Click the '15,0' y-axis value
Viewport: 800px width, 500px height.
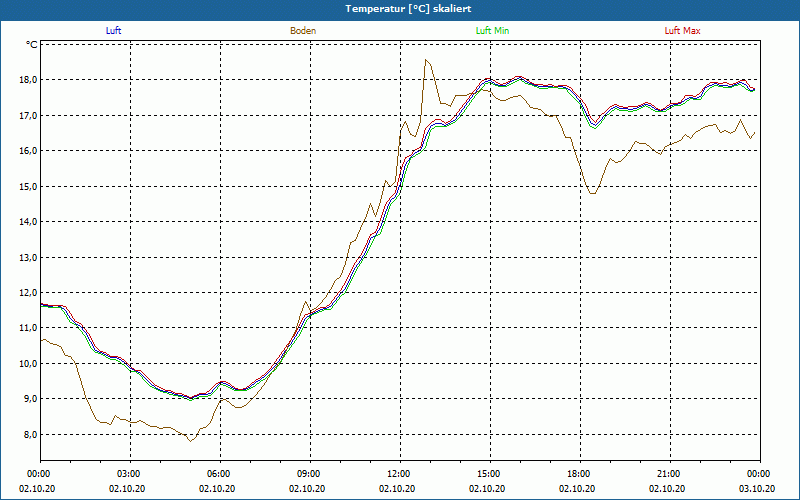pos(29,187)
